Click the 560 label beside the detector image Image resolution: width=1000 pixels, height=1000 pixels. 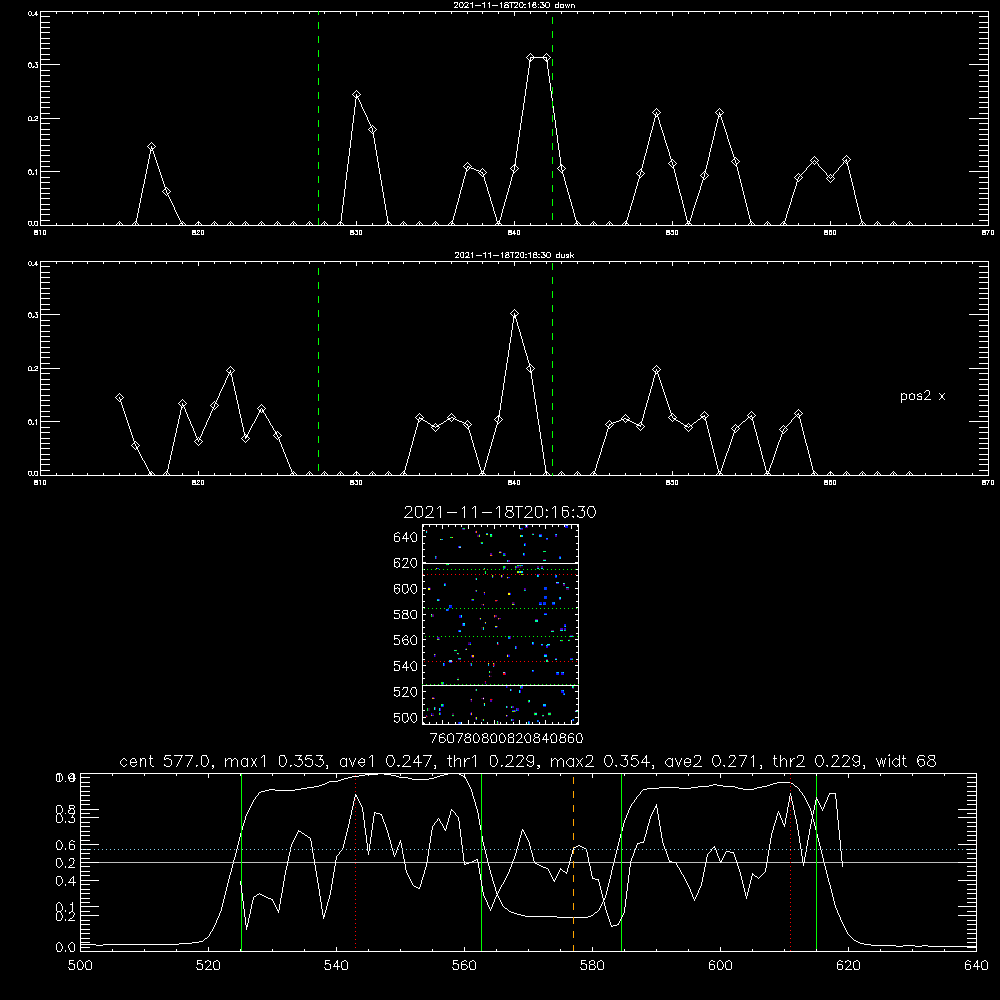pyautogui.click(x=406, y=640)
